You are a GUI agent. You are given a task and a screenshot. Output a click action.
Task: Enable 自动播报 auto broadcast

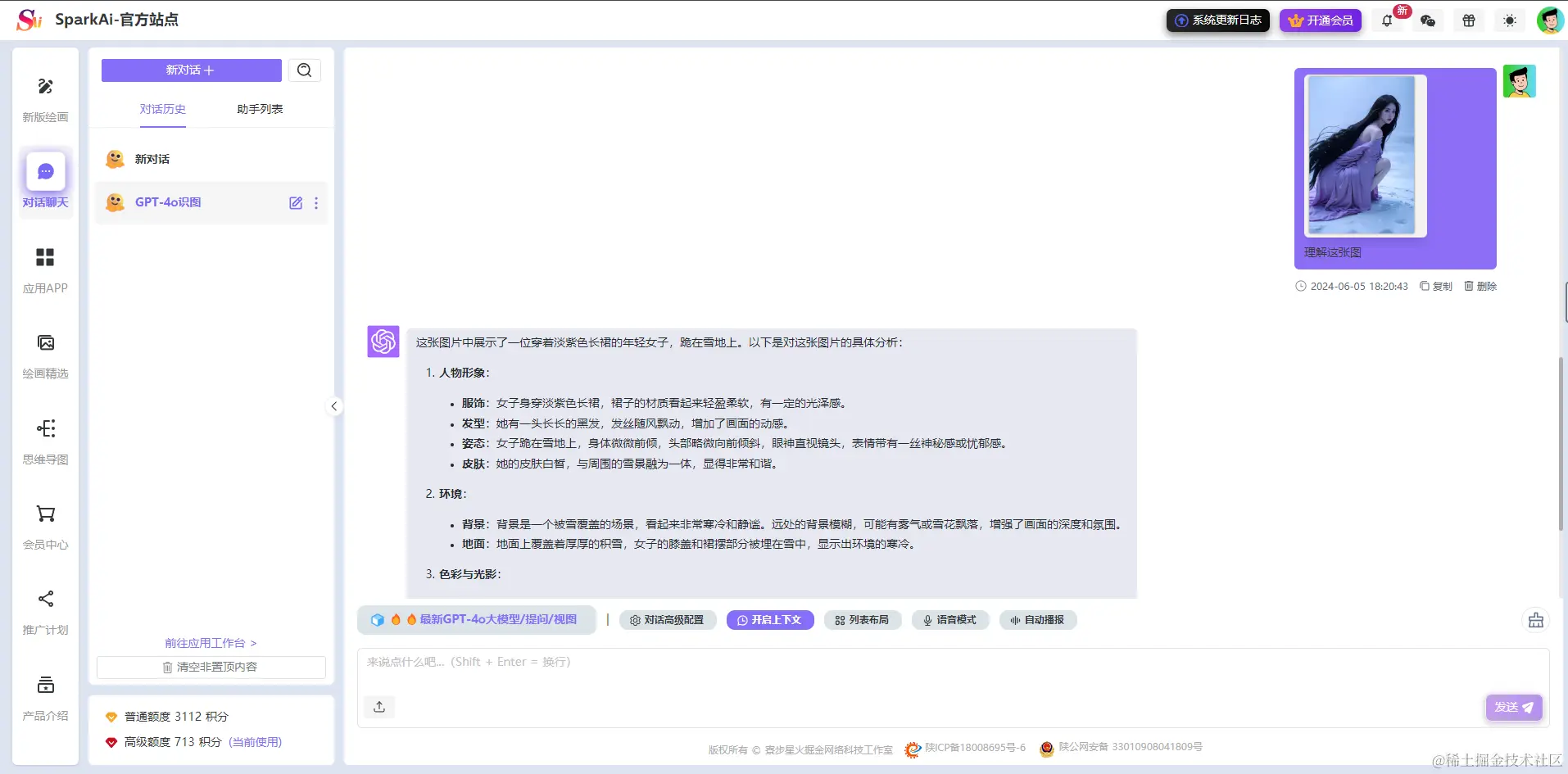[x=1037, y=619]
